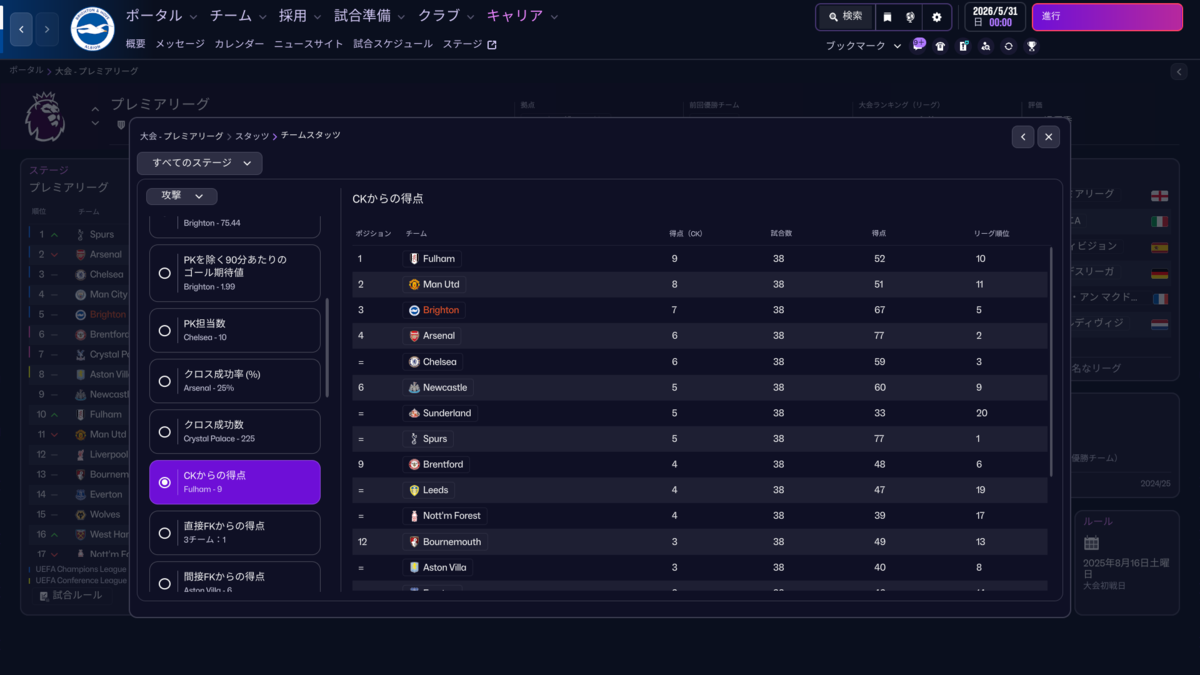This screenshot has height=675, width=1200.
Task: Select PK担当数 stat radio
Action: (165, 330)
